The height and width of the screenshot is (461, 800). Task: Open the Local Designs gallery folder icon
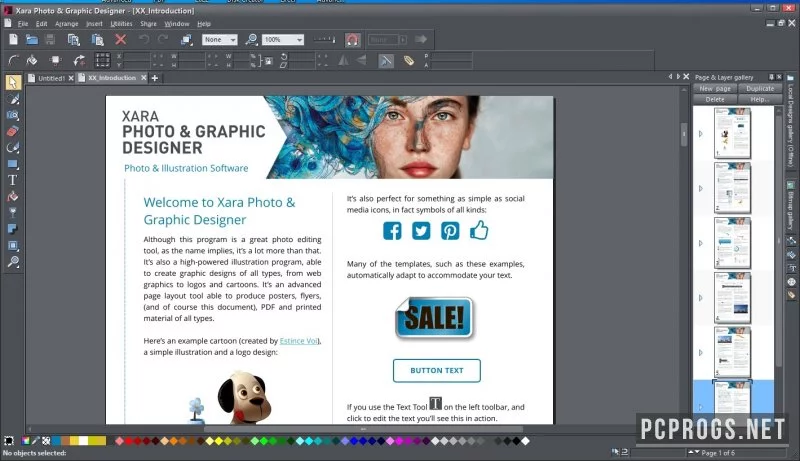pyautogui.click(x=790, y=78)
